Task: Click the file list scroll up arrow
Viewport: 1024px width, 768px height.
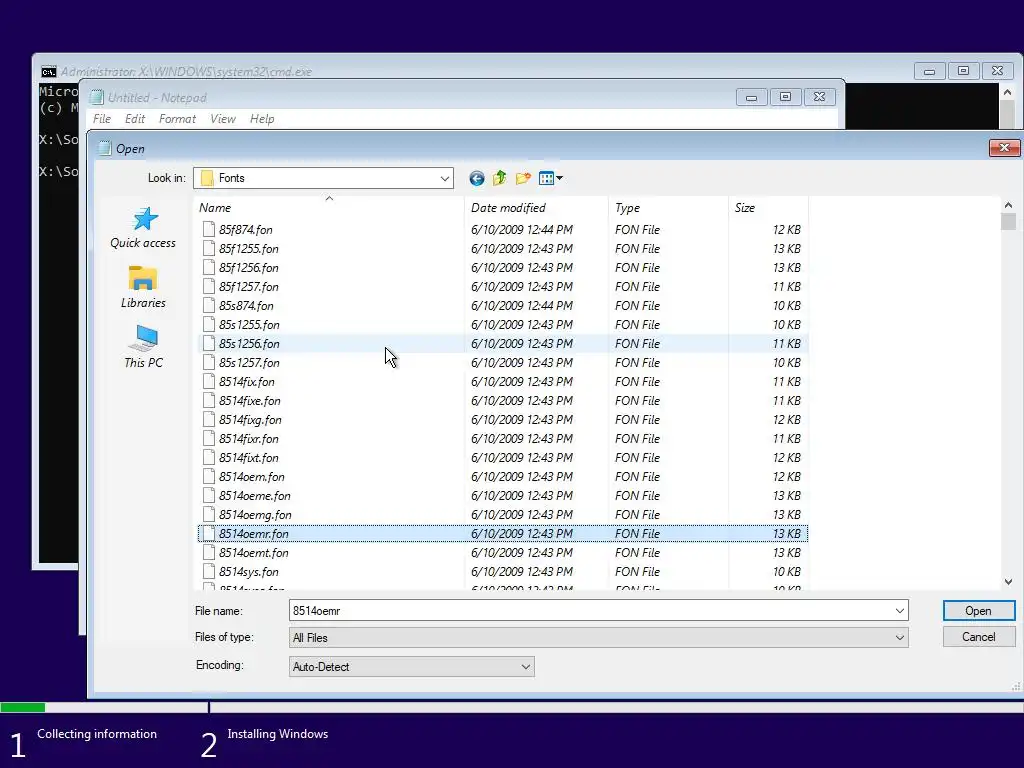Action: pyautogui.click(x=1008, y=205)
